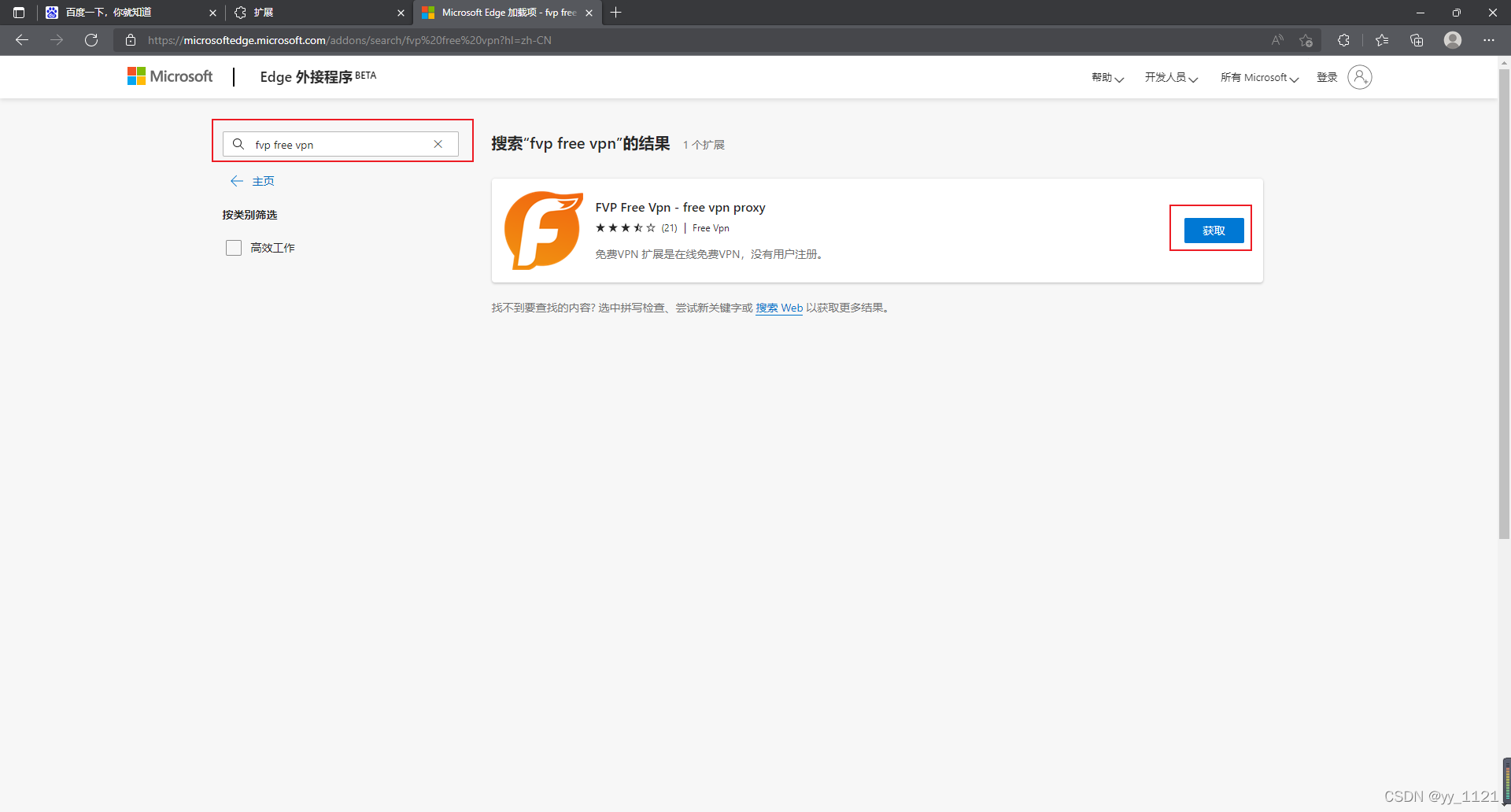
Task: Click the browser profile account icon
Action: click(1452, 40)
